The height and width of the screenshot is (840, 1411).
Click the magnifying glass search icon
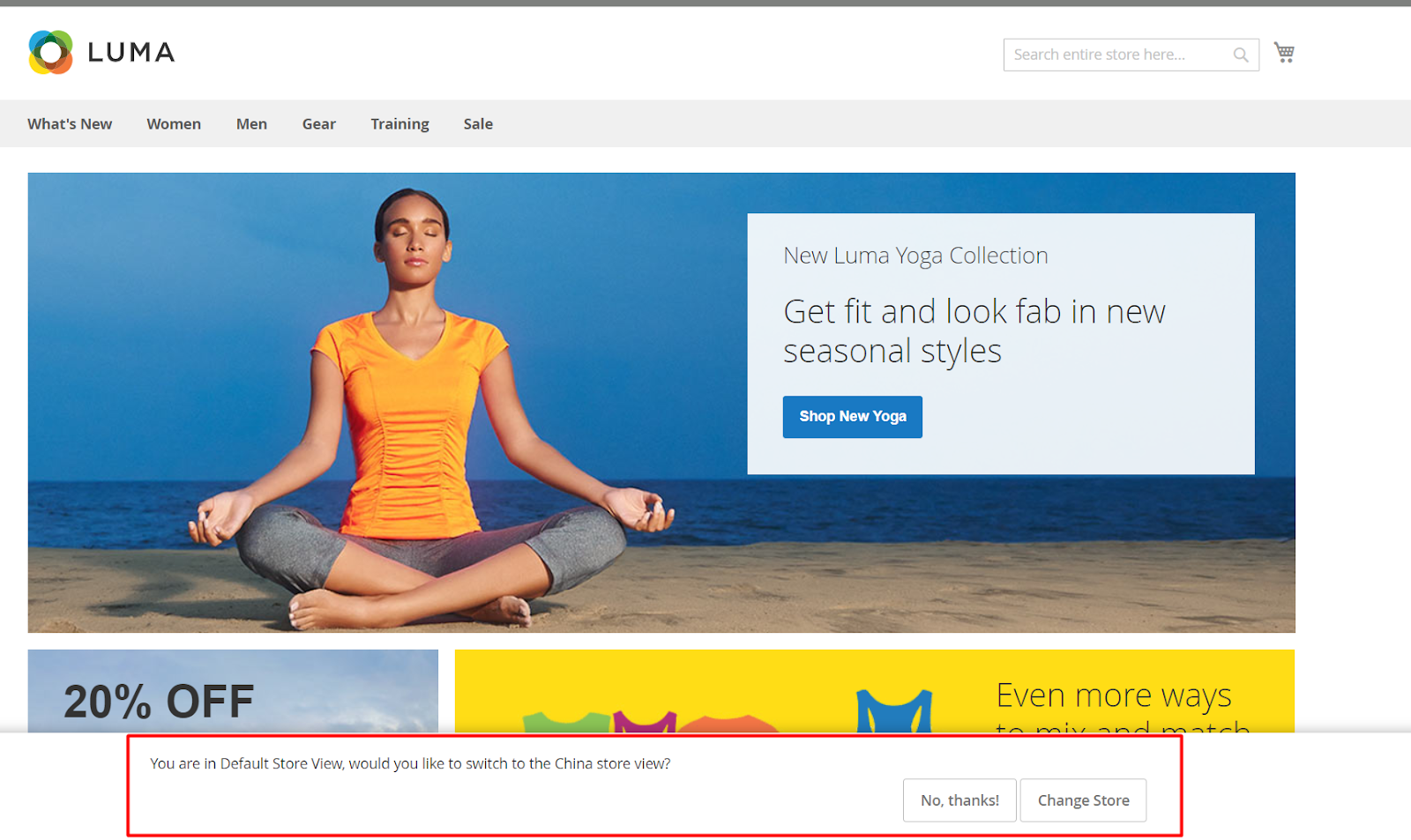(x=1240, y=55)
